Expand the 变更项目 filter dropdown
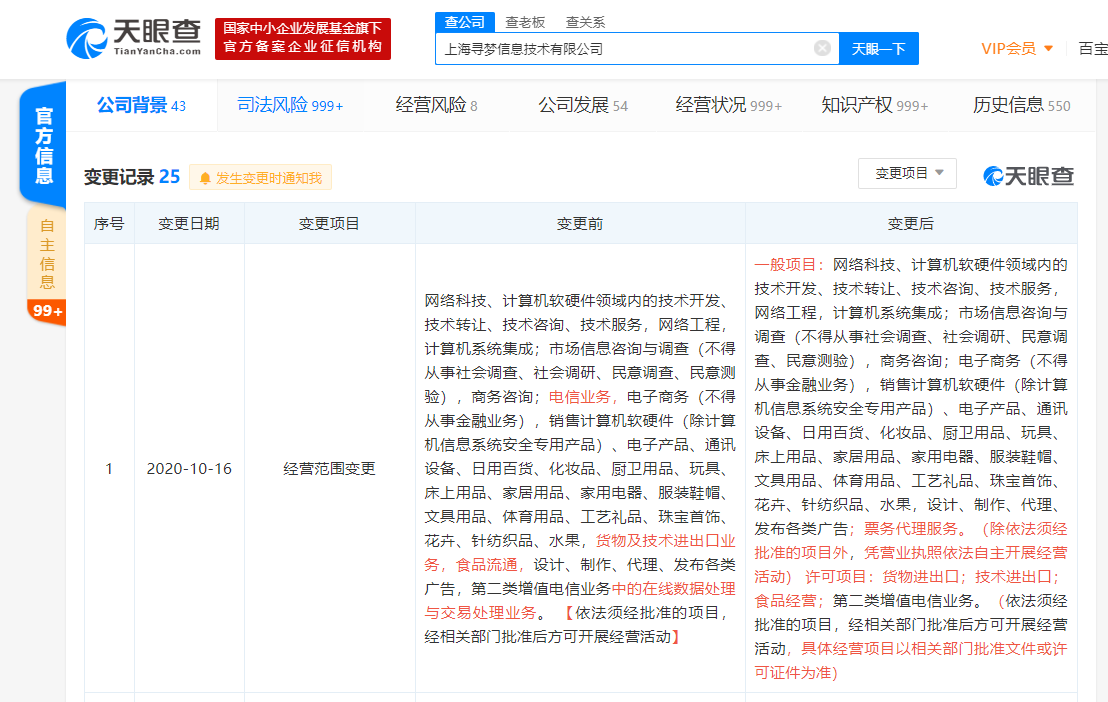 (907, 173)
